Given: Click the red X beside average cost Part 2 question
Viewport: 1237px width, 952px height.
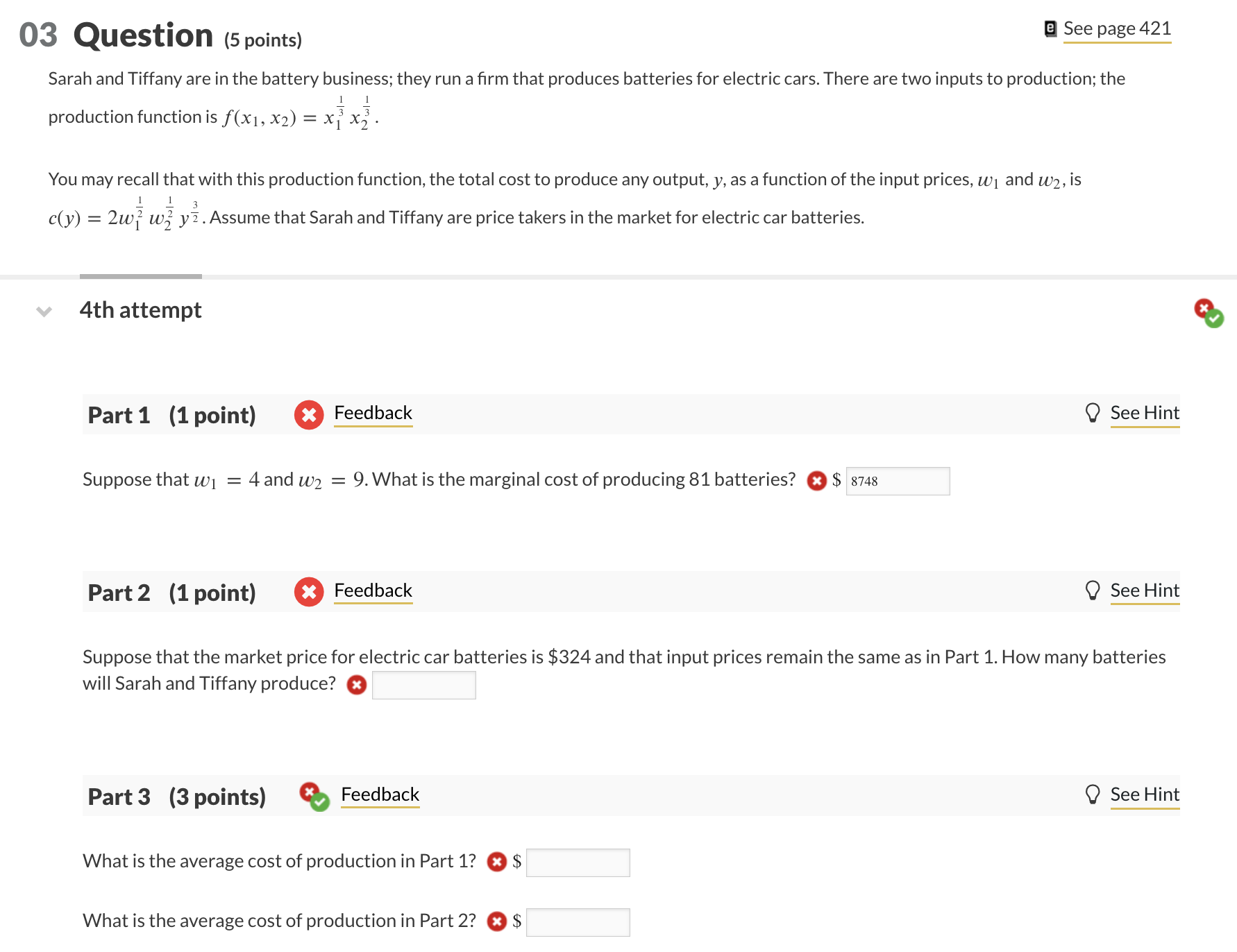Looking at the screenshot, I should point(497,921).
